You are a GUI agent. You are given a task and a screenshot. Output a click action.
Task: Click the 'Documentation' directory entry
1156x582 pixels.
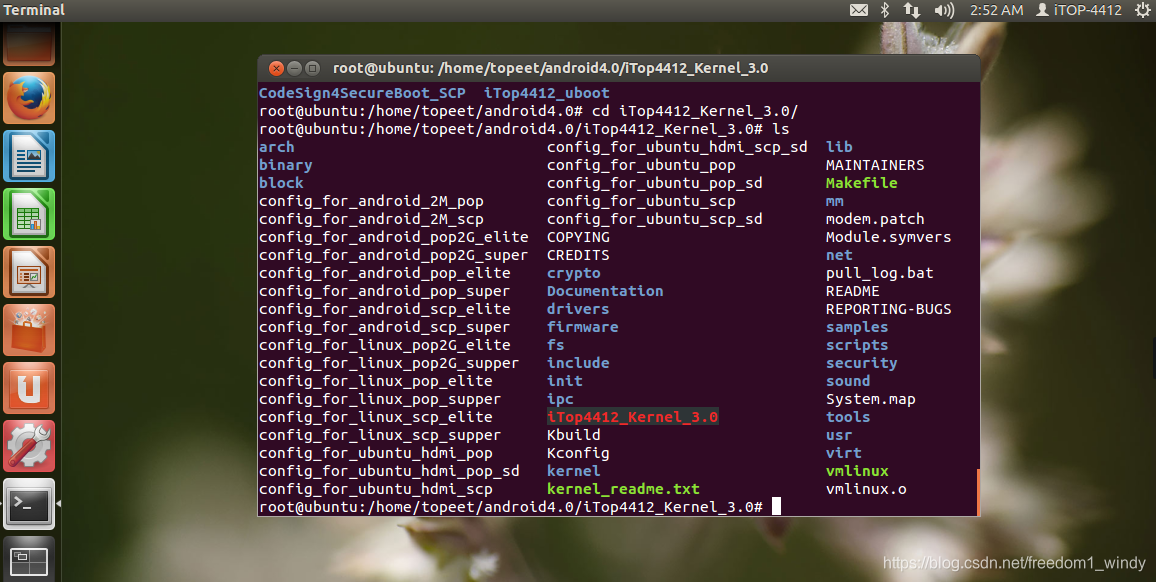coord(605,291)
